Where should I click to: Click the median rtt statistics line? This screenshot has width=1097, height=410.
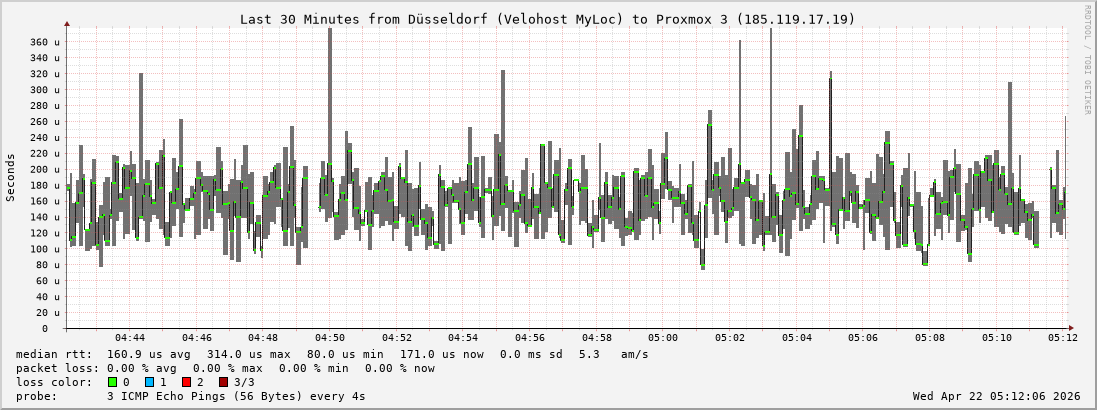(x=332, y=354)
